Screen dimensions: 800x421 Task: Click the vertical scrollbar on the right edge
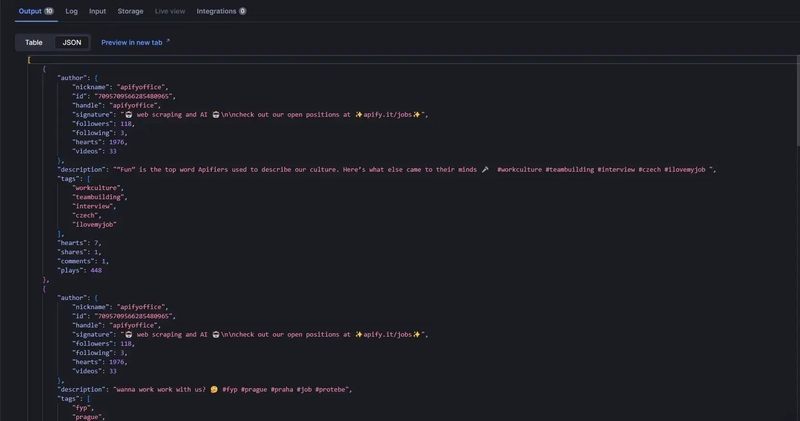pos(796,100)
